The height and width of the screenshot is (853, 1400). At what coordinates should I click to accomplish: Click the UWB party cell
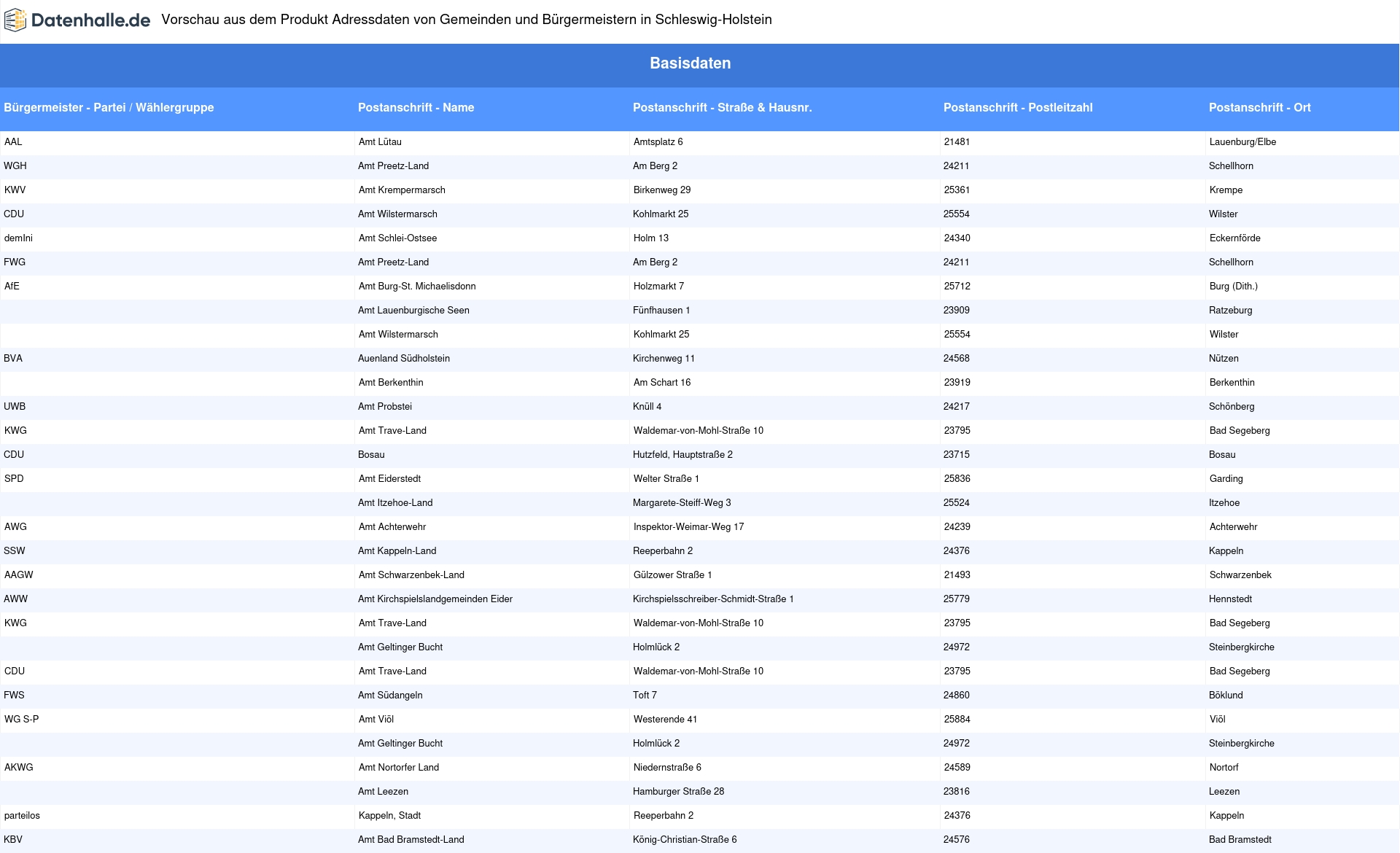[15, 407]
